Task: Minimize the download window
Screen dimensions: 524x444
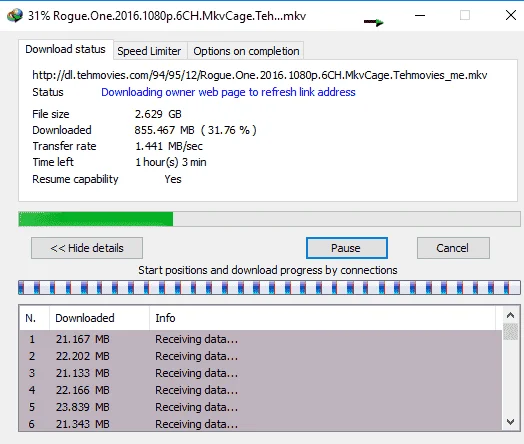Action: point(420,15)
